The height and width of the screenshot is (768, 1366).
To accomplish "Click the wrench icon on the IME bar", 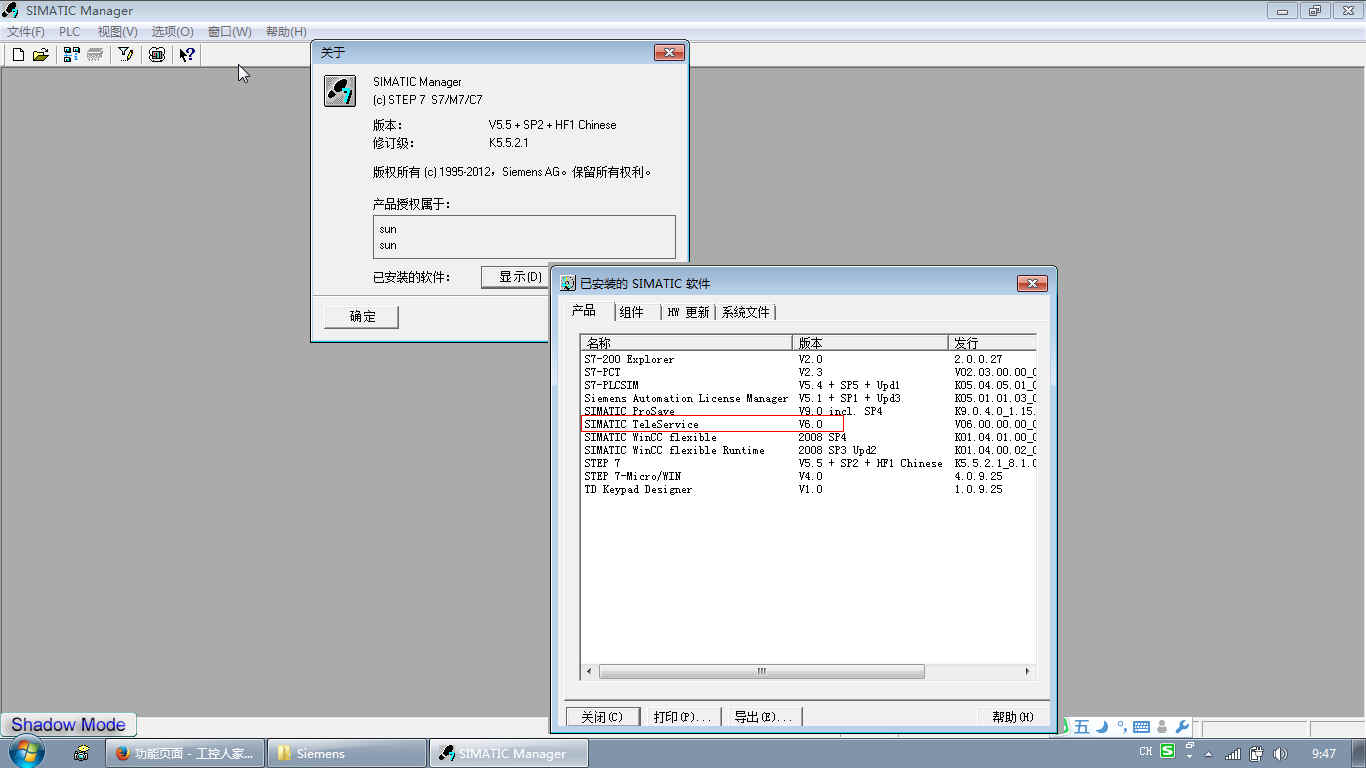I will [1182, 727].
